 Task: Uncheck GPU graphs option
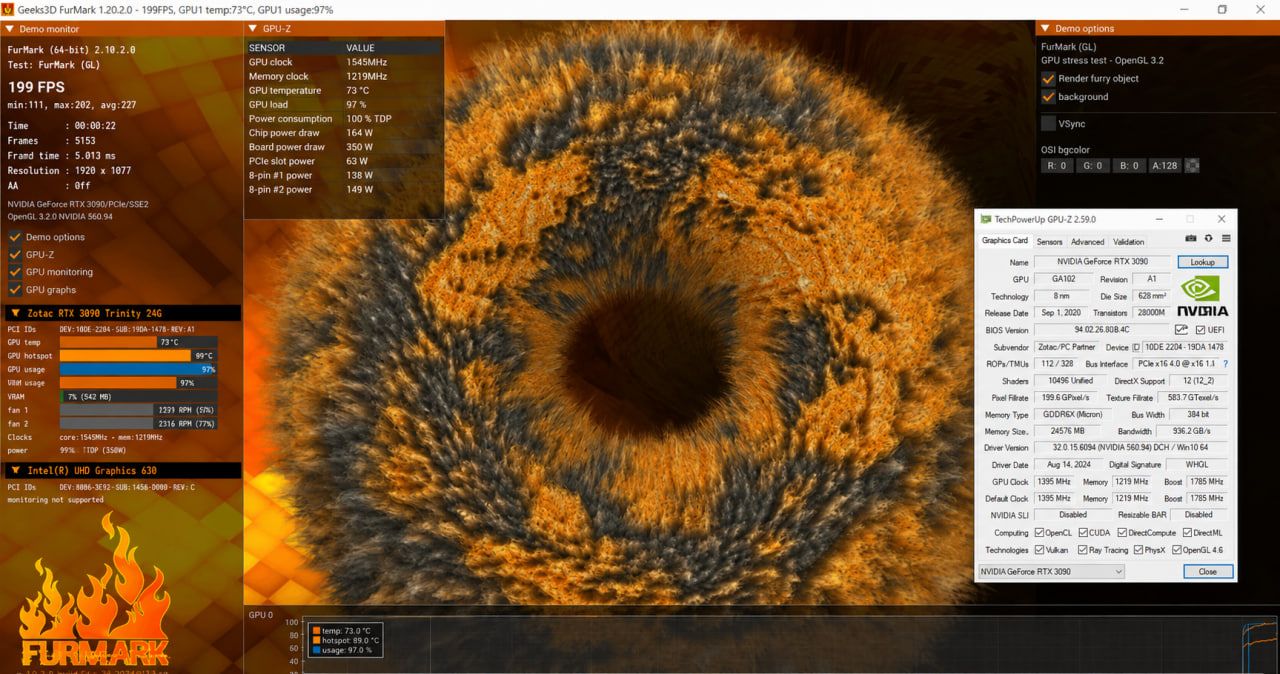pyautogui.click(x=15, y=290)
